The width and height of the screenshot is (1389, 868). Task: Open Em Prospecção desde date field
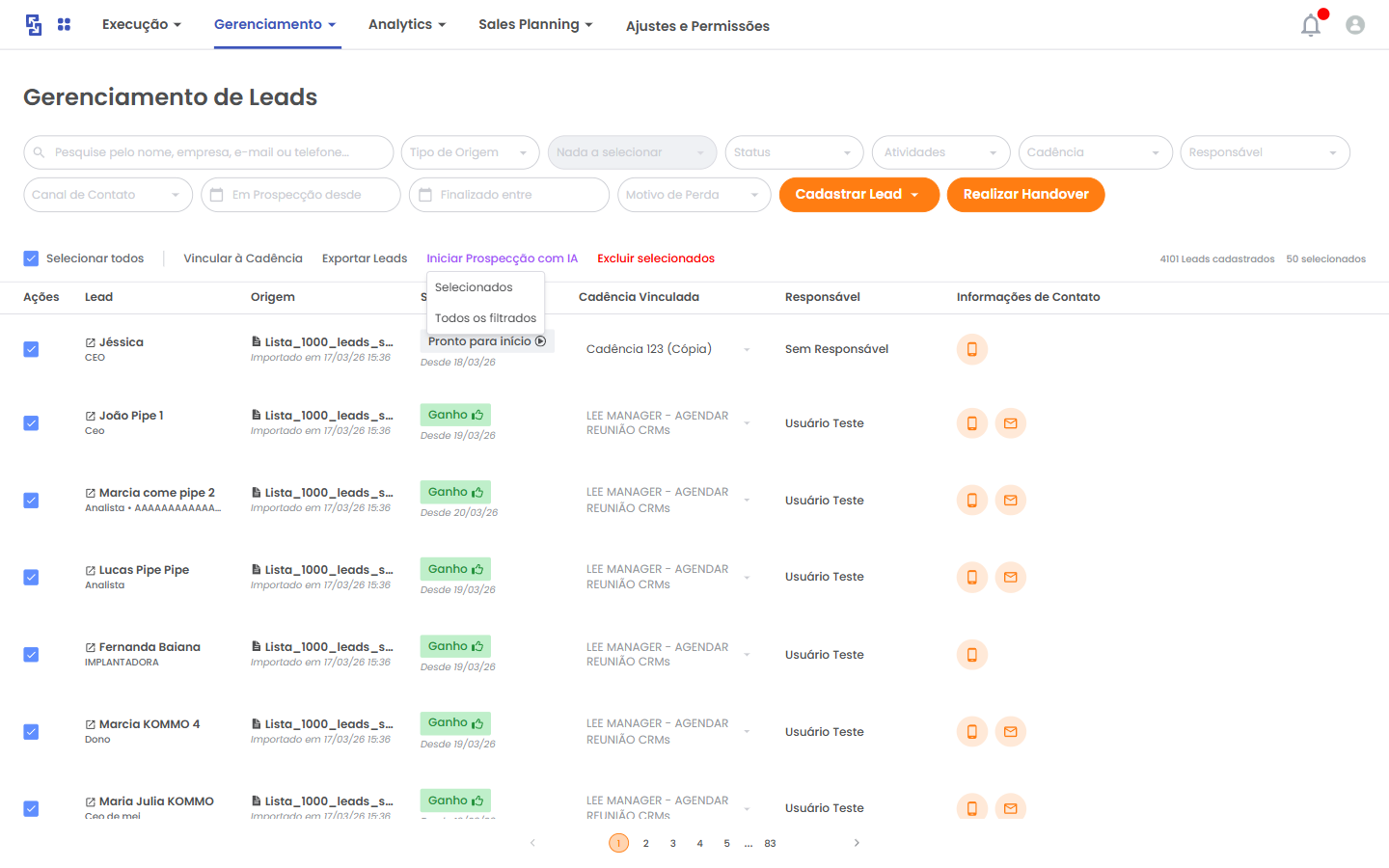point(301,195)
